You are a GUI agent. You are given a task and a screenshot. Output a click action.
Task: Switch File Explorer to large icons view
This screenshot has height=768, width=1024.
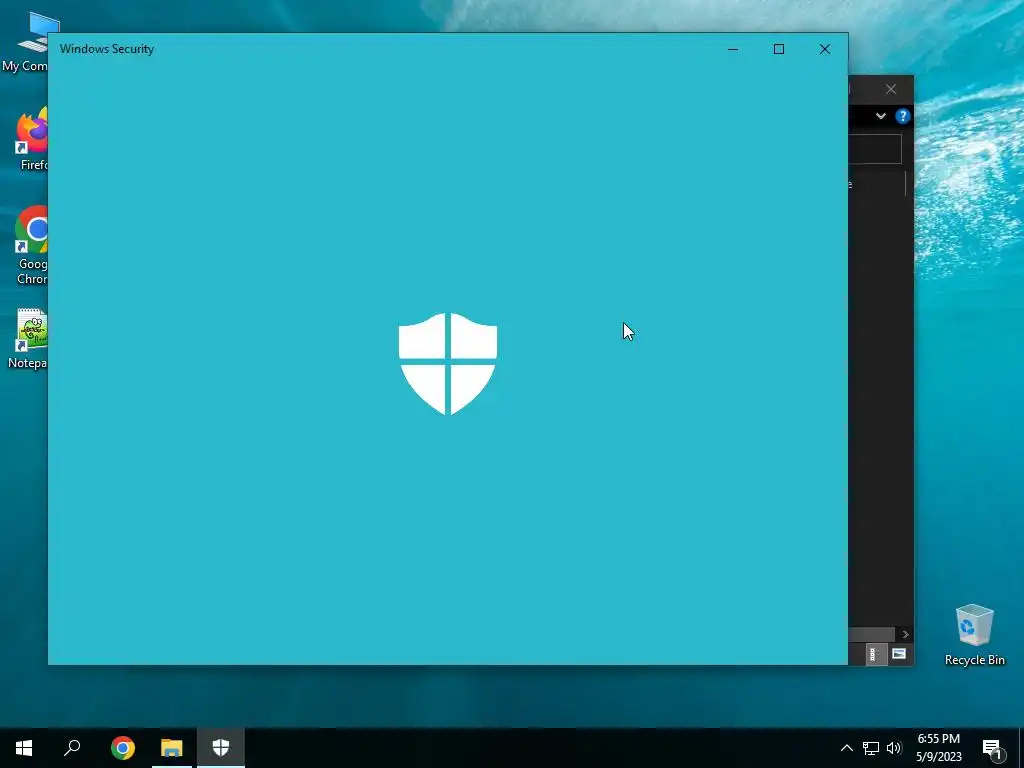(899, 654)
